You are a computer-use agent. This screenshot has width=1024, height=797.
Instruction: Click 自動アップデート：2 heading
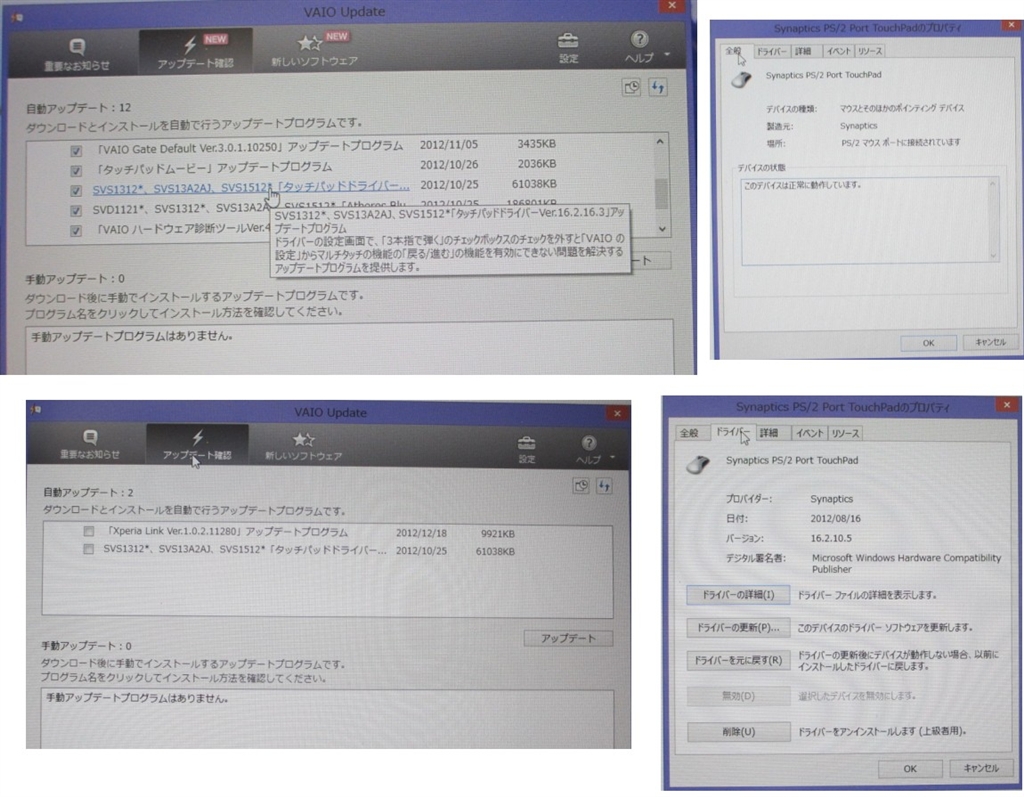[x=88, y=493]
